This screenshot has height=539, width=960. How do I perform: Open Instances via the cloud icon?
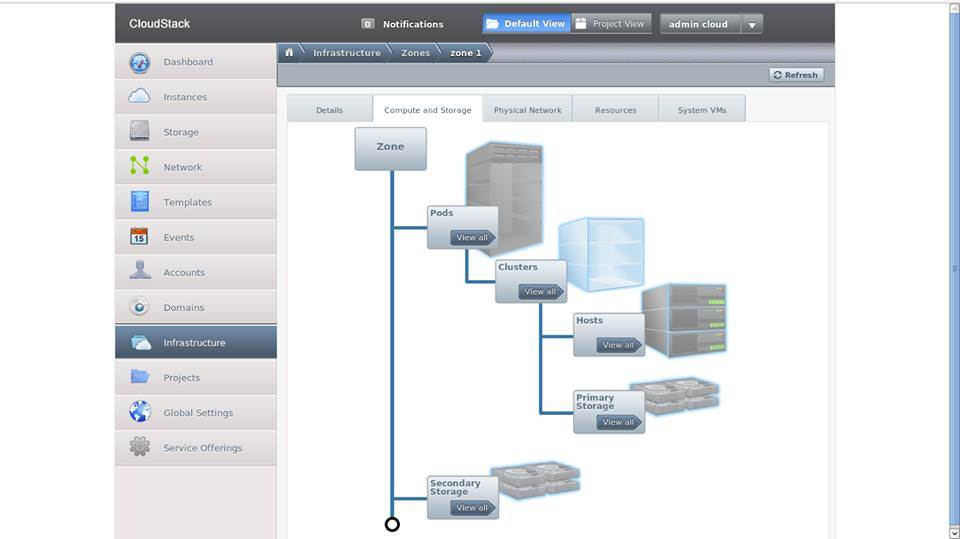[x=139, y=97]
